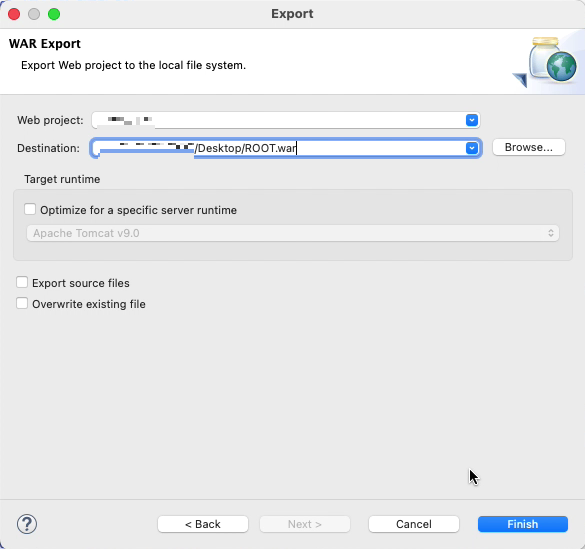Expand the Web project dropdown arrow
This screenshot has width=585, height=549.
(472, 120)
